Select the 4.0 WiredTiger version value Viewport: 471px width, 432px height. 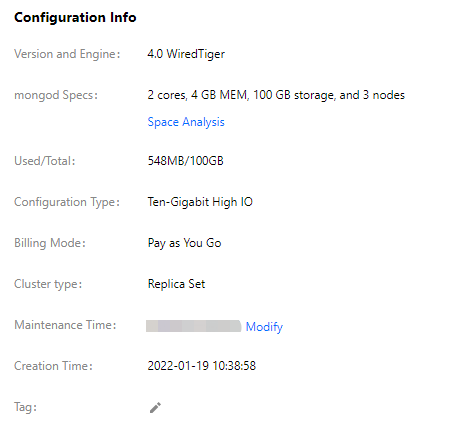(x=186, y=54)
